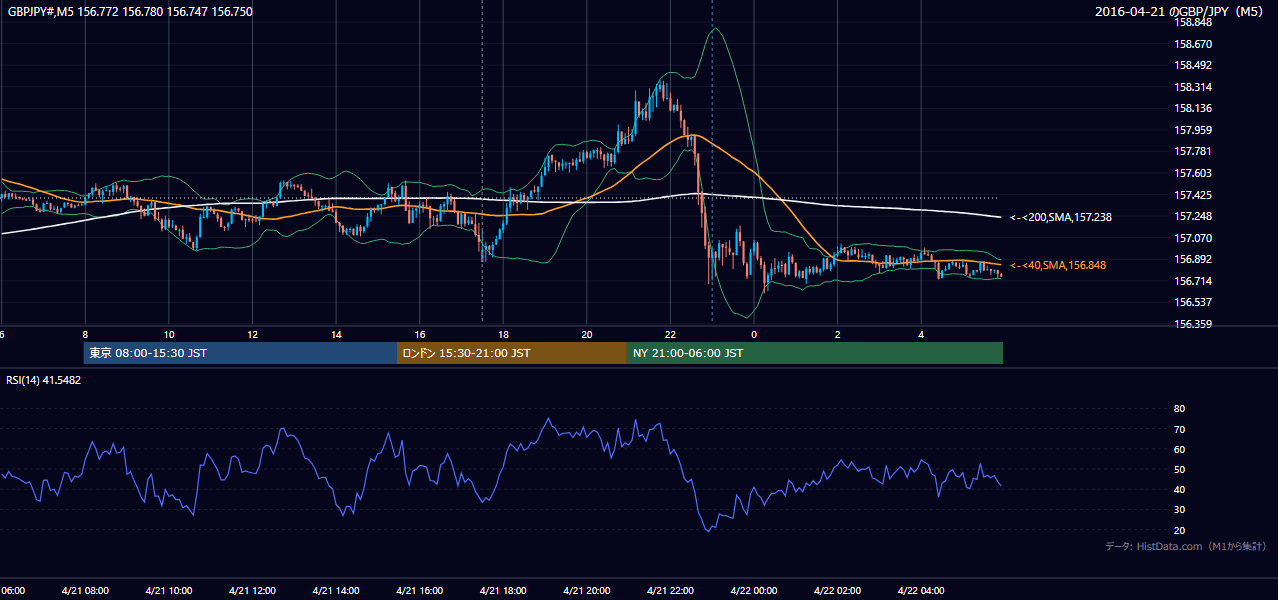Click the 4/21 20:00 time axis label

587,590
